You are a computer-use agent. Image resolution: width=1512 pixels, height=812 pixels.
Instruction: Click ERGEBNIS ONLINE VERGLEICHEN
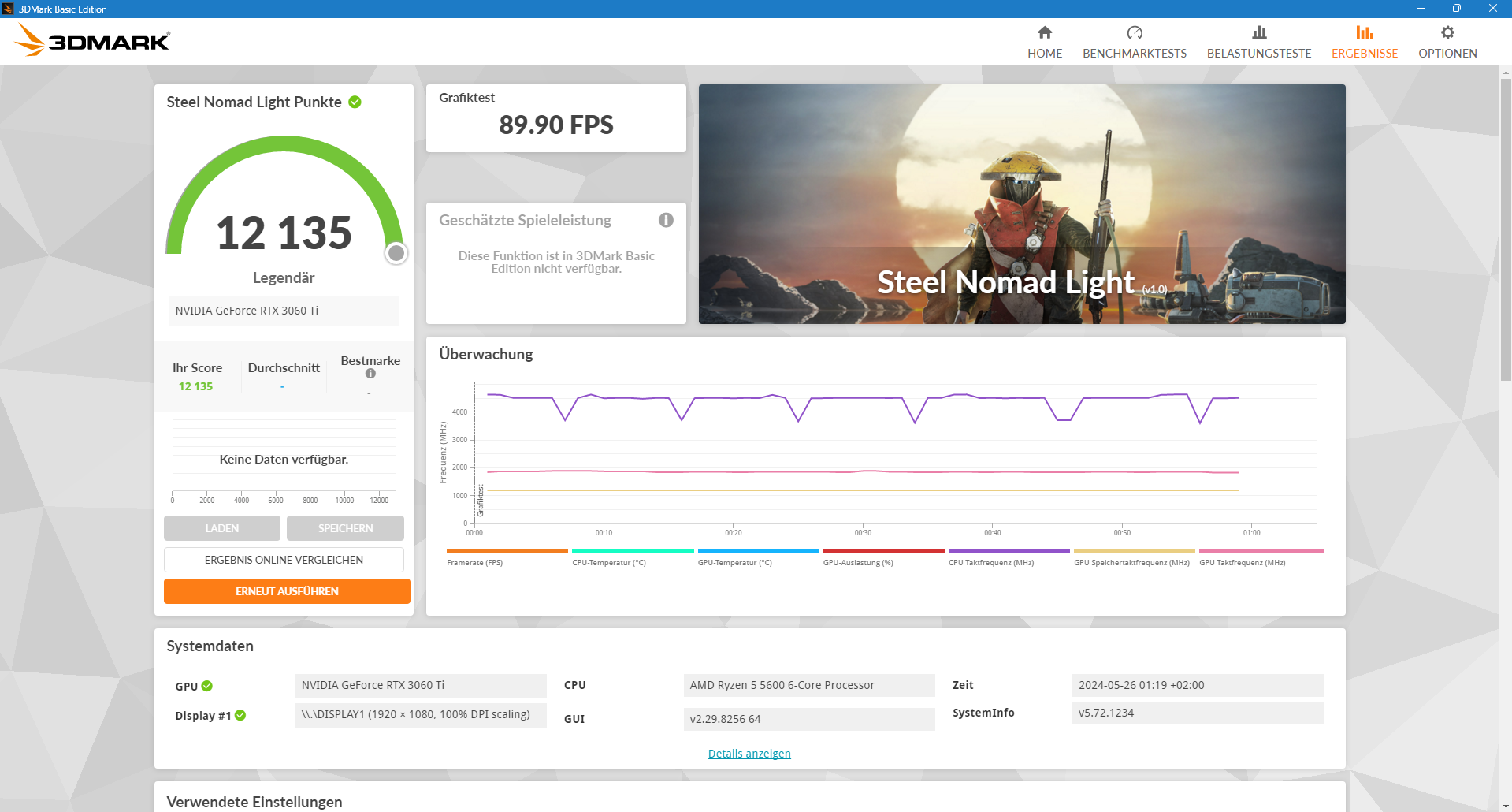(x=284, y=559)
